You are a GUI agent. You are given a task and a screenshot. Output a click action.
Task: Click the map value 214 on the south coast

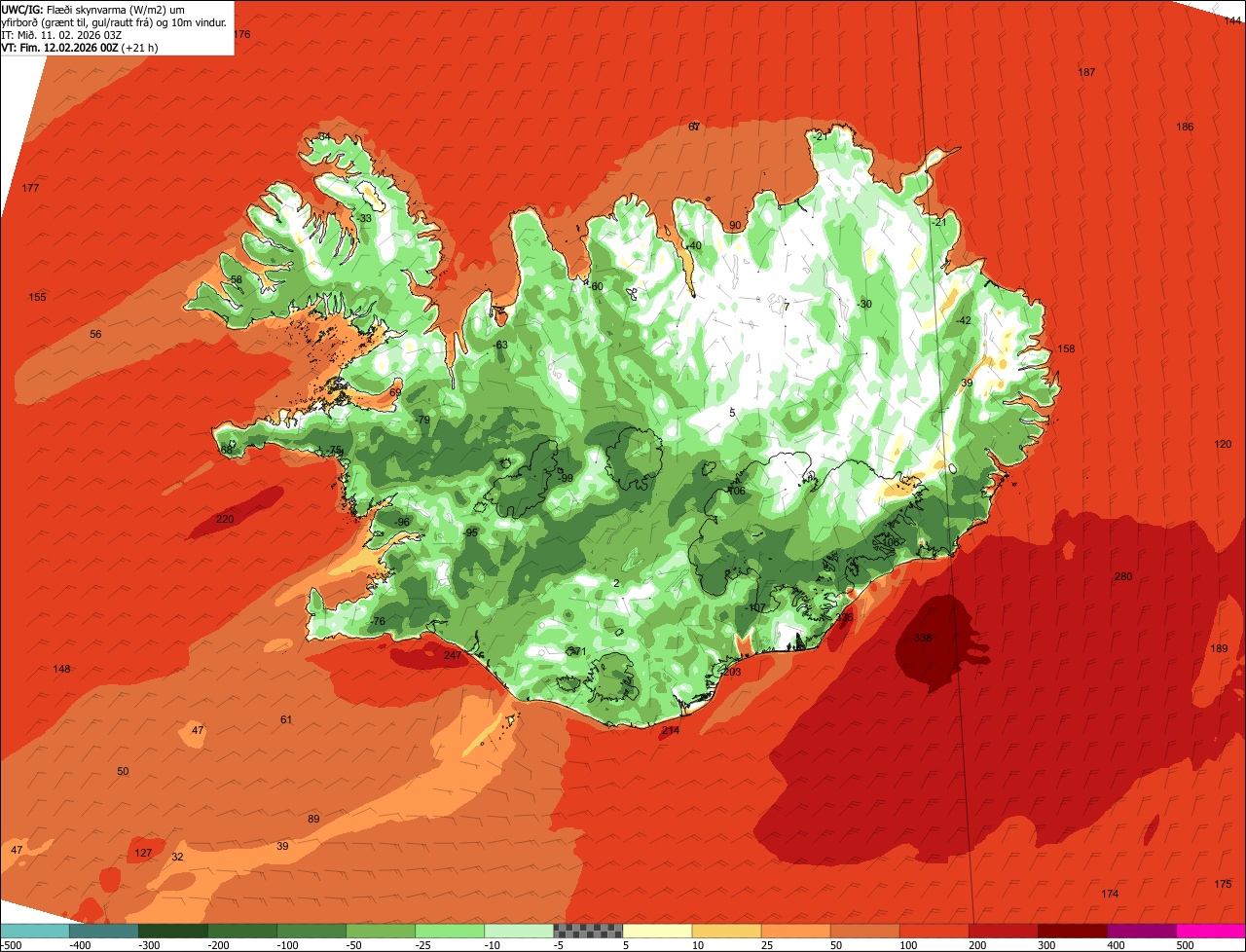671,730
